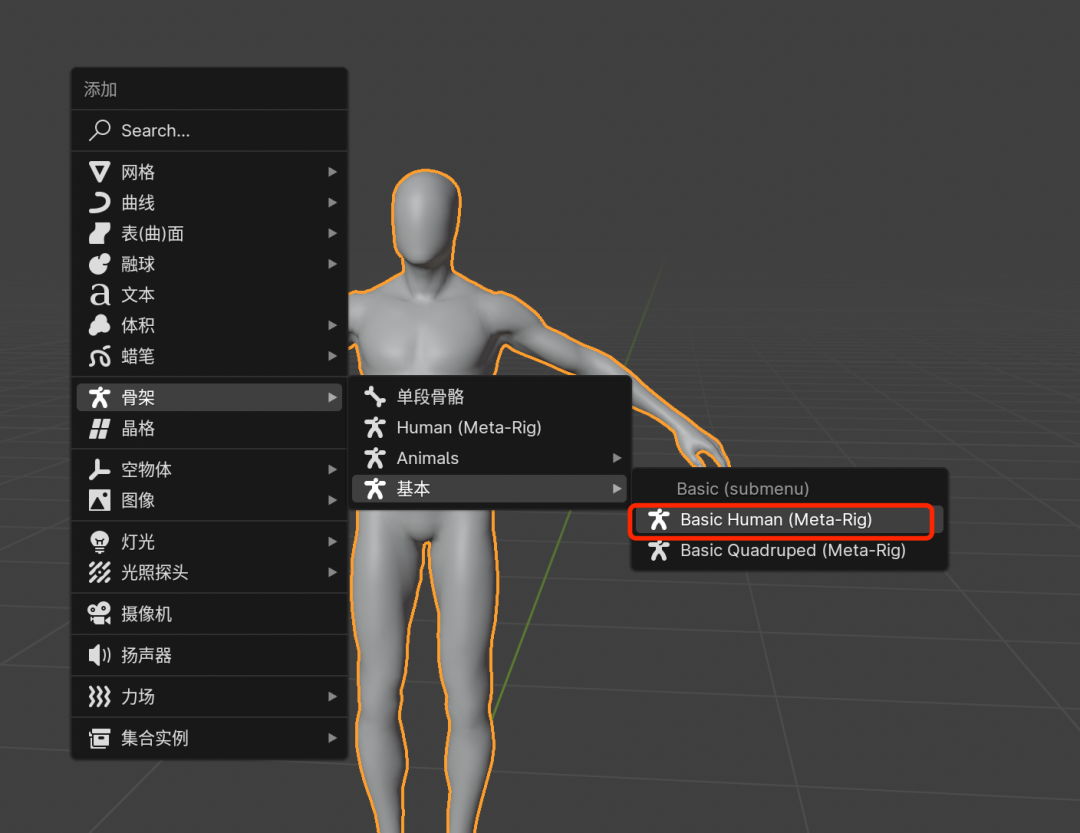Screen dimensions: 1080x833
Task: Select 文本 menu entry label
Action: [138, 295]
